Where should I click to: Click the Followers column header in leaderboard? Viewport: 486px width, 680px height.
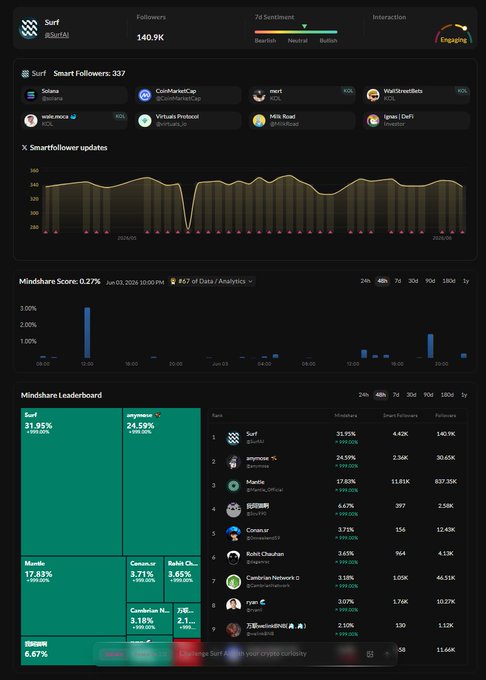point(445,415)
